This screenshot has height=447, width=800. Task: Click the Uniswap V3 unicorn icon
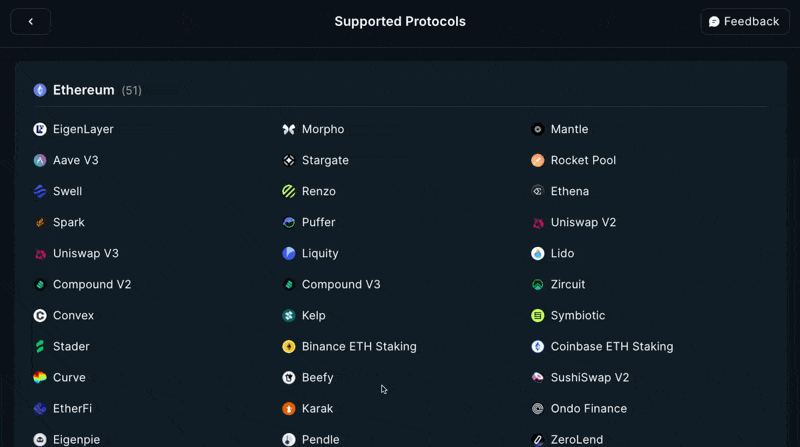coord(40,254)
